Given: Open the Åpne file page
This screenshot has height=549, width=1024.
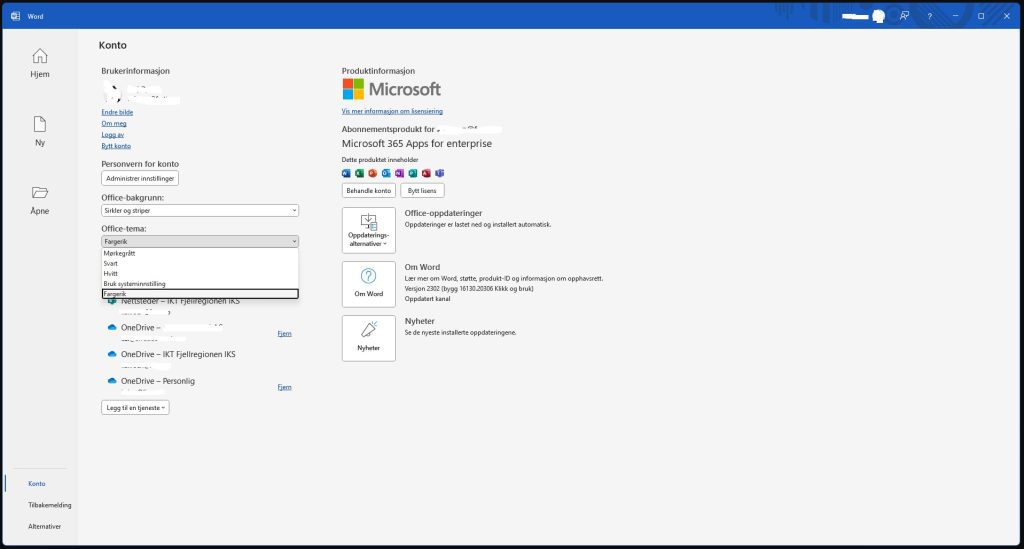Looking at the screenshot, I should 40,200.
